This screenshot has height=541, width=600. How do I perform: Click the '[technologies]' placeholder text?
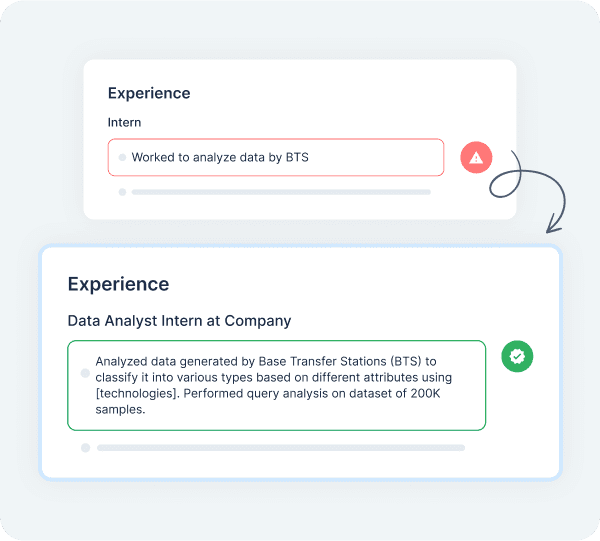(137, 393)
